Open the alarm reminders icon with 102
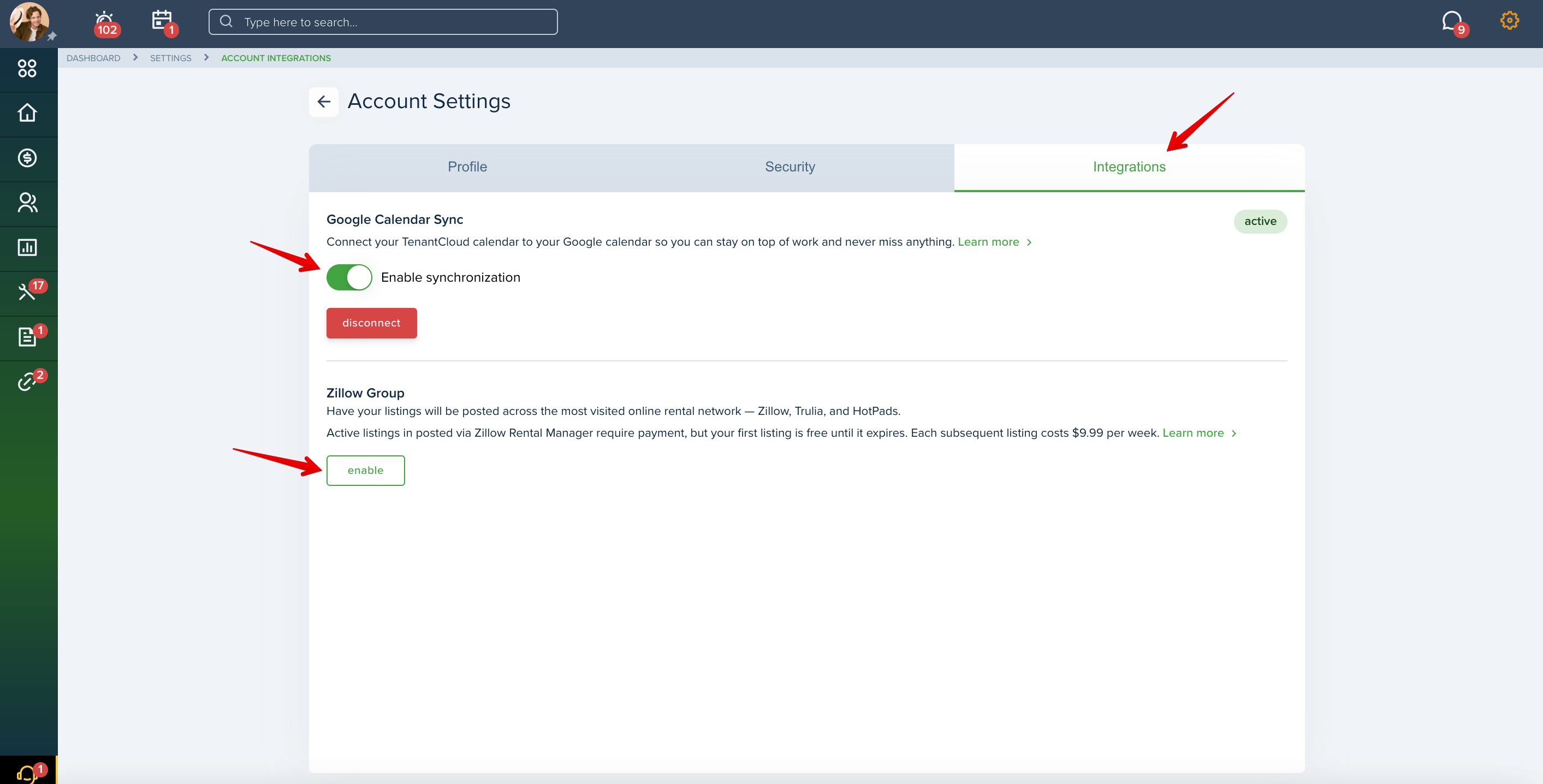 pos(105,23)
